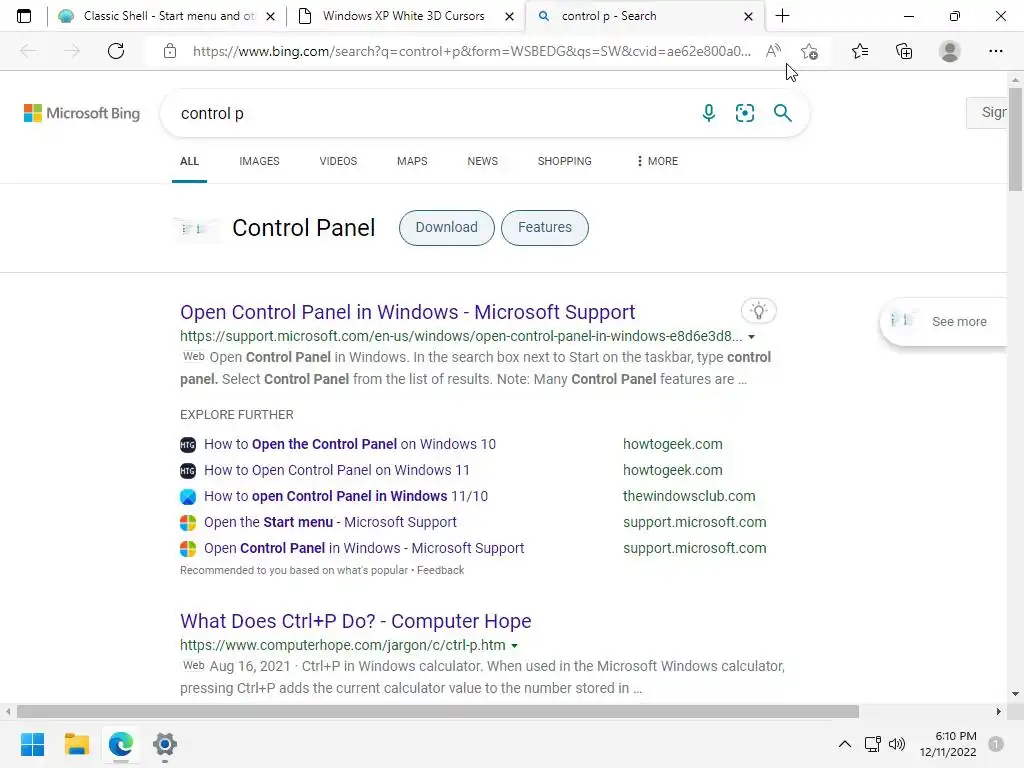Activate Read aloud icon in address bar

coord(773,51)
